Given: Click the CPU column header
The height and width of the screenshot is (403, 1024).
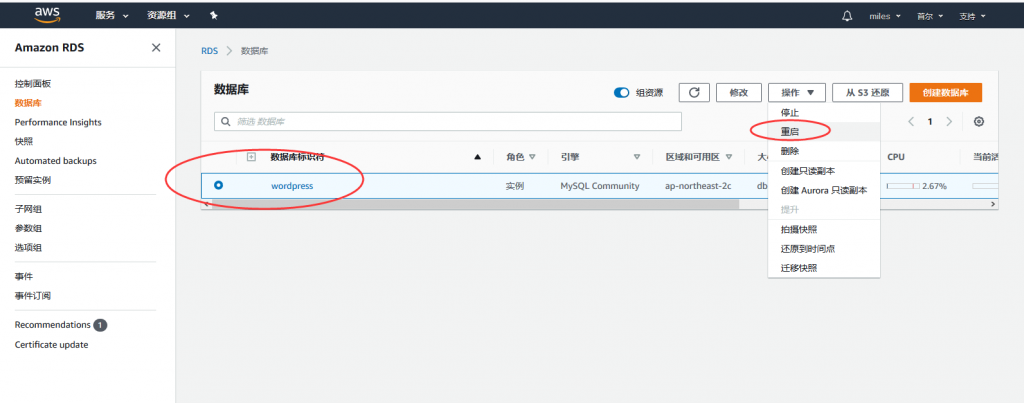Looking at the screenshot, I should click(x=896, y=157).
